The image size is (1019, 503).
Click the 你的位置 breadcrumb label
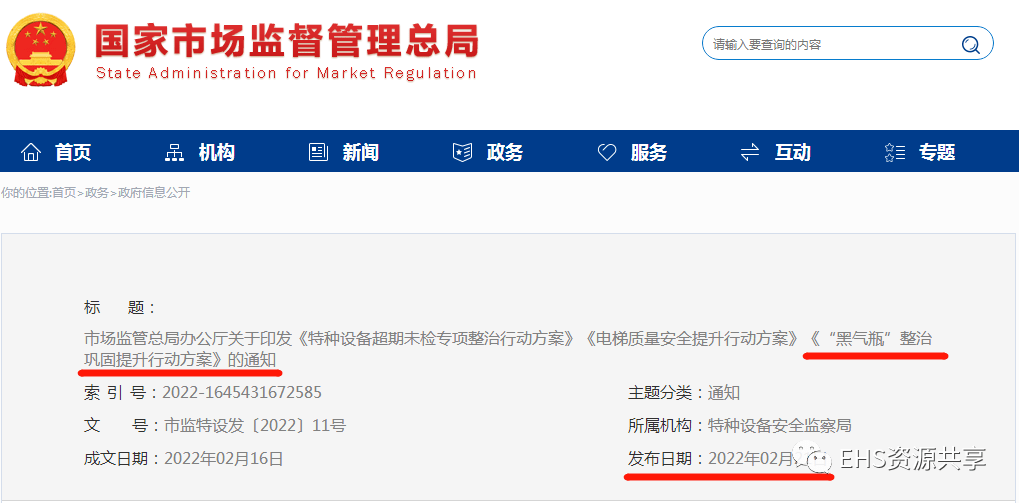26,193
